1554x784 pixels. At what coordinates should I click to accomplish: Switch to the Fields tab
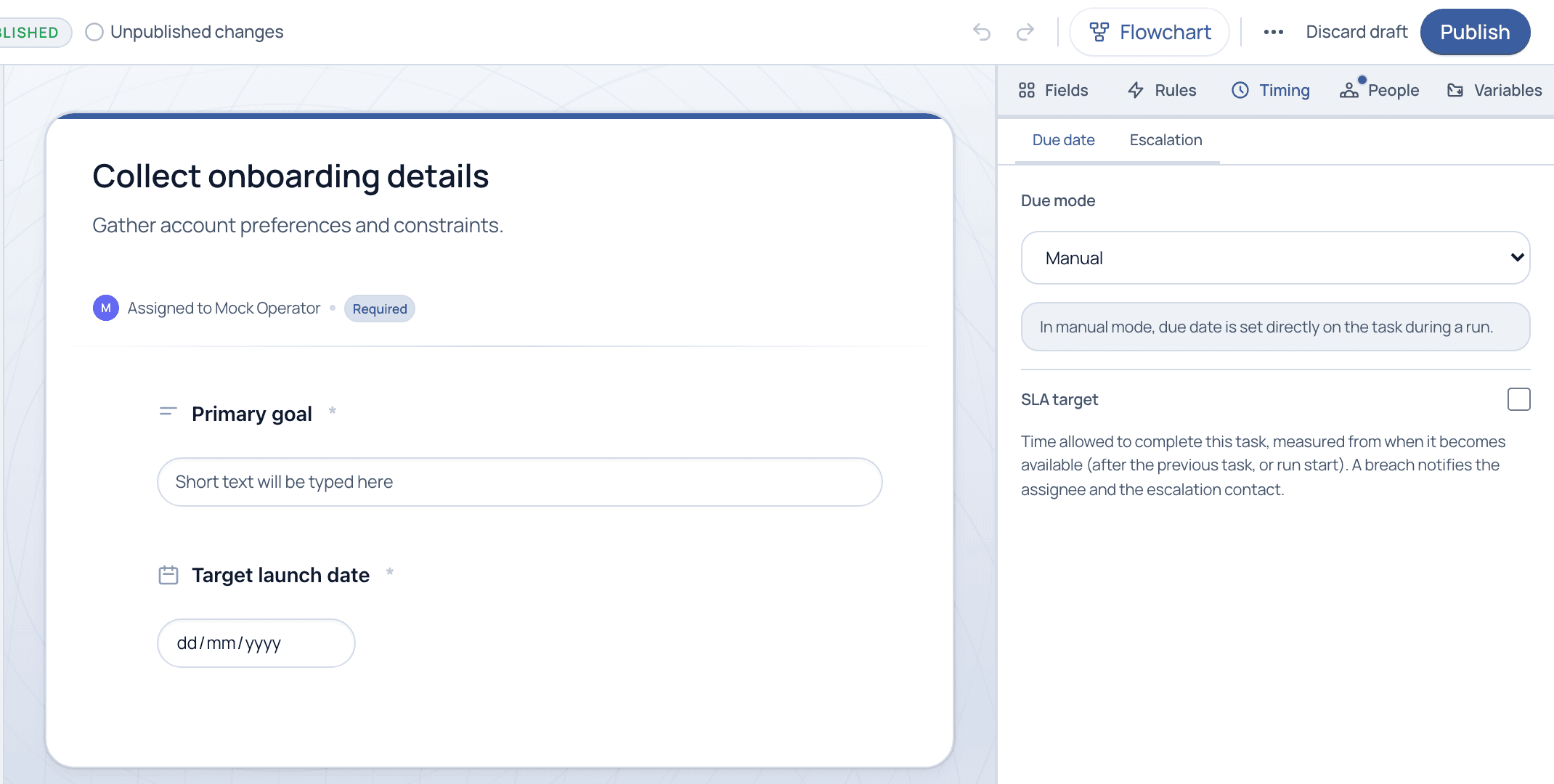click(x=1054, y=90)
